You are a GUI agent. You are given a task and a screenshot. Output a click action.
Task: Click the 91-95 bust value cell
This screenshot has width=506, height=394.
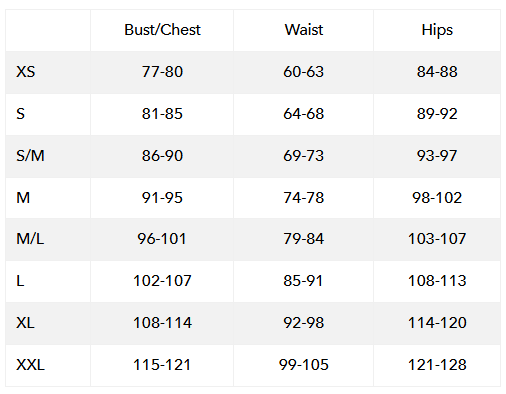pyautogui.click(x=162, y=198)
